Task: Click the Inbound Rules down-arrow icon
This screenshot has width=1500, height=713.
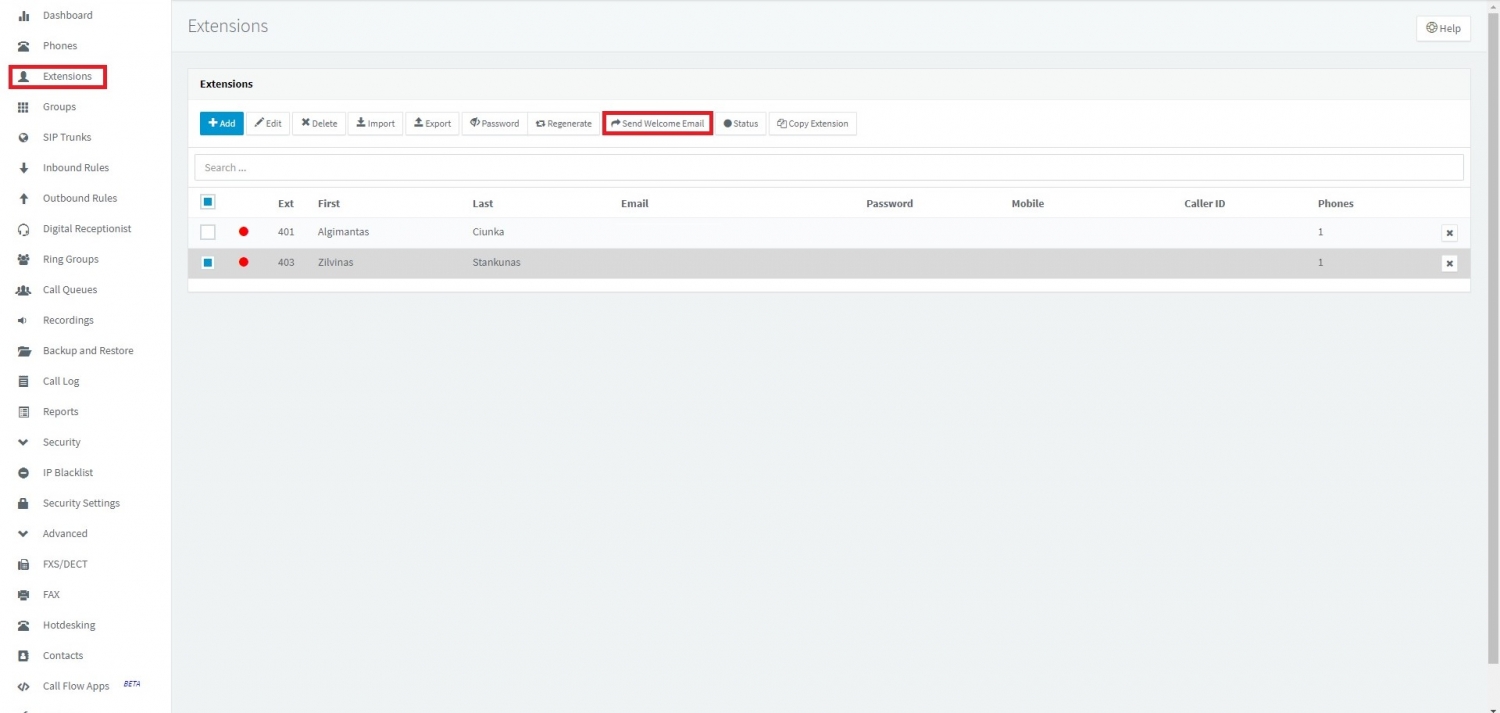Action: (x=23, y=168)
